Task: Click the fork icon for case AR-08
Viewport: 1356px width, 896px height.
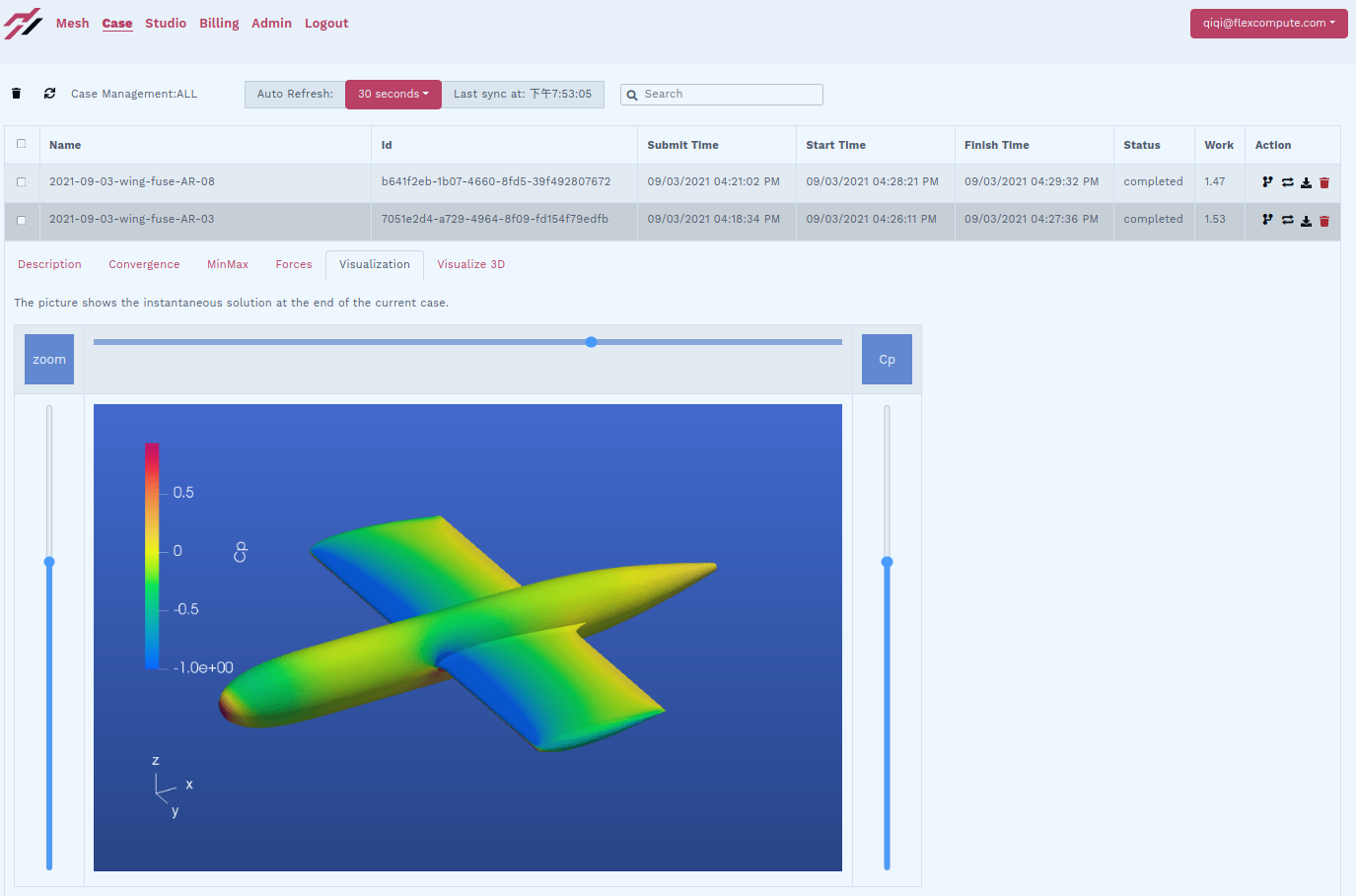Action: click(x=1267, y=182)
